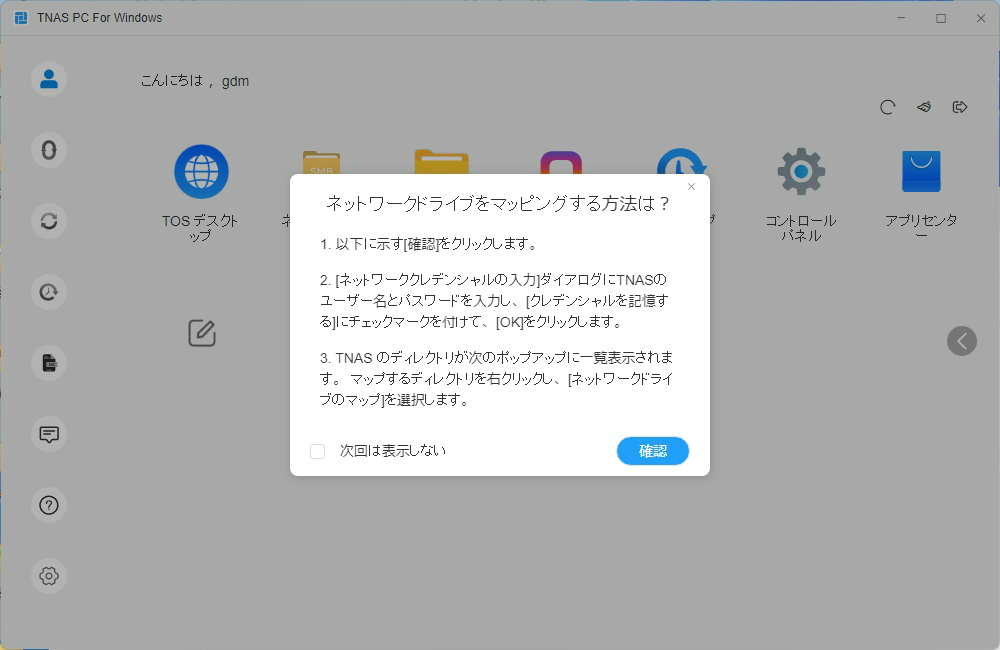
Task: Click the refresh icon at top right
Action: coord(888,107)
